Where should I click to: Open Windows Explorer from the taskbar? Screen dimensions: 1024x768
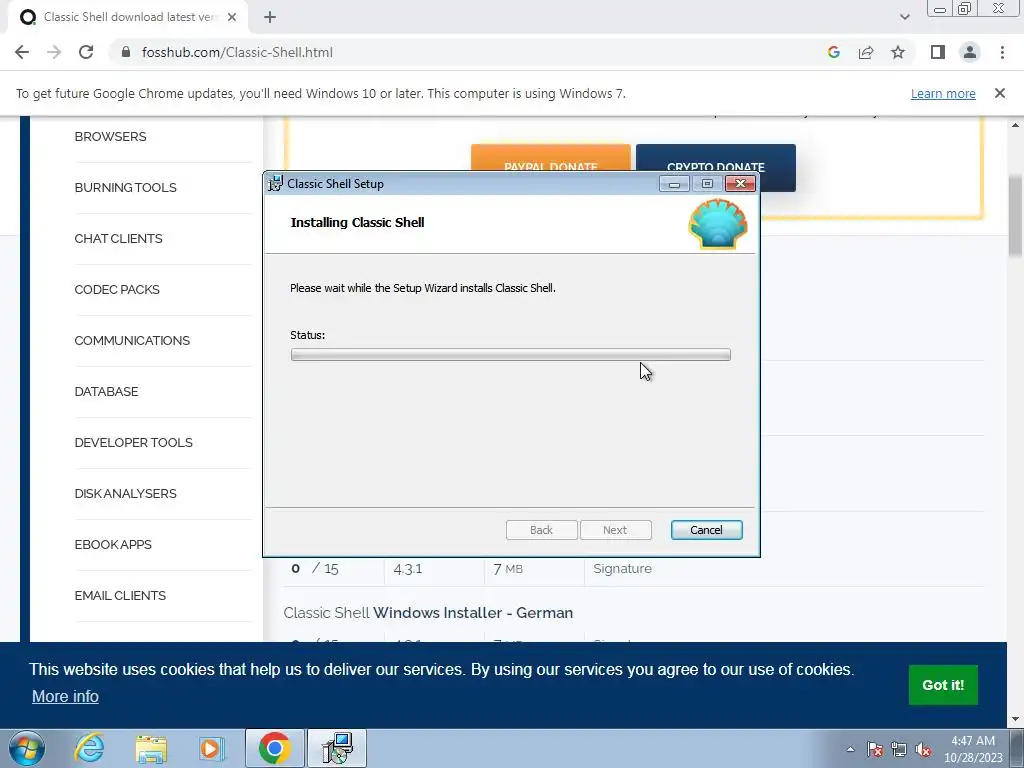[151, 748]
